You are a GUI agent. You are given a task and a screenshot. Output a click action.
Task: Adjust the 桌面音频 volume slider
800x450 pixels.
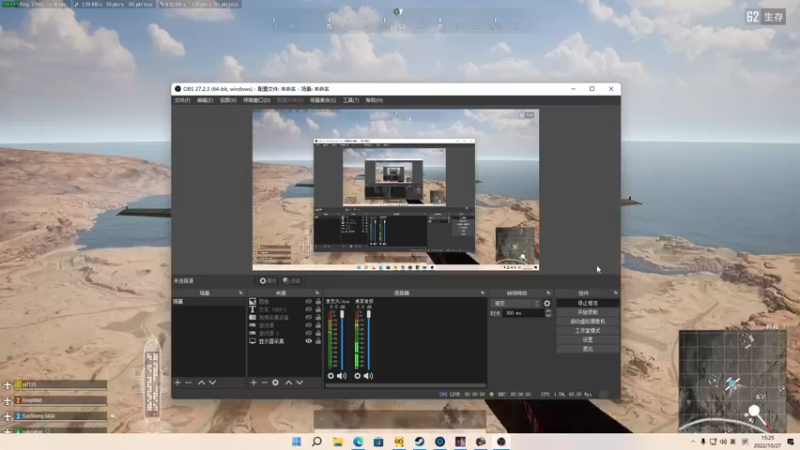(x=368, y=339)
